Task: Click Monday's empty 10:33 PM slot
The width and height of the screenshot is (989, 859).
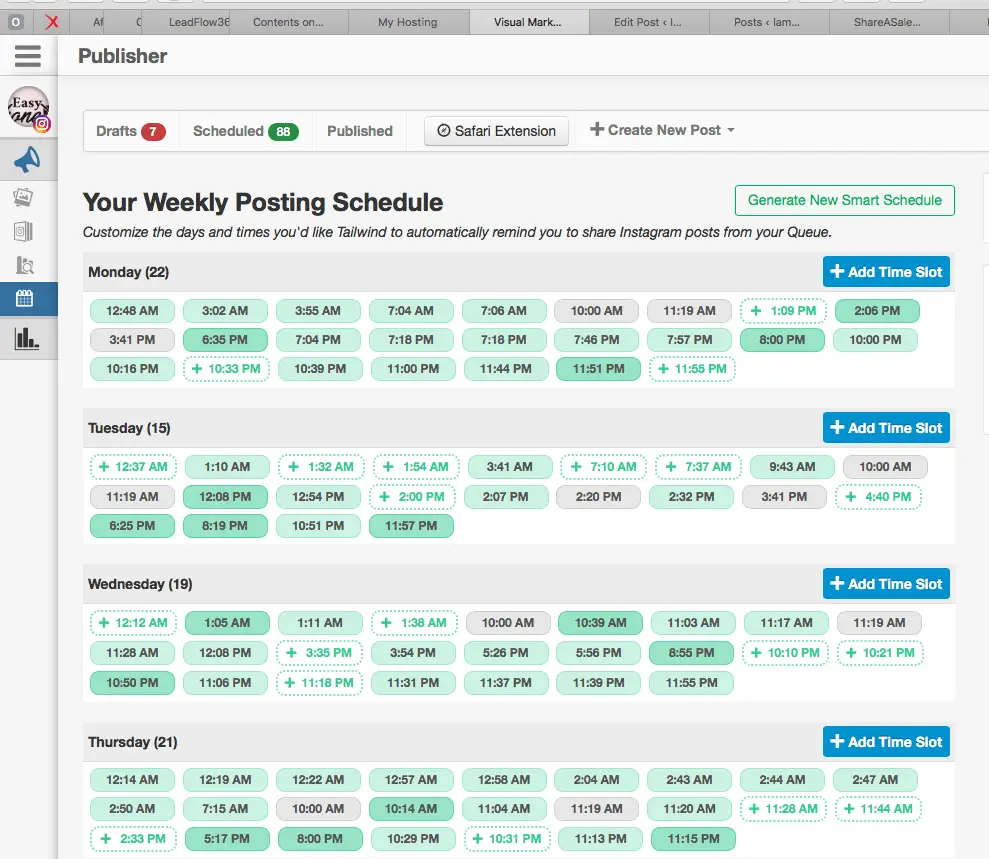Action: 226,369
